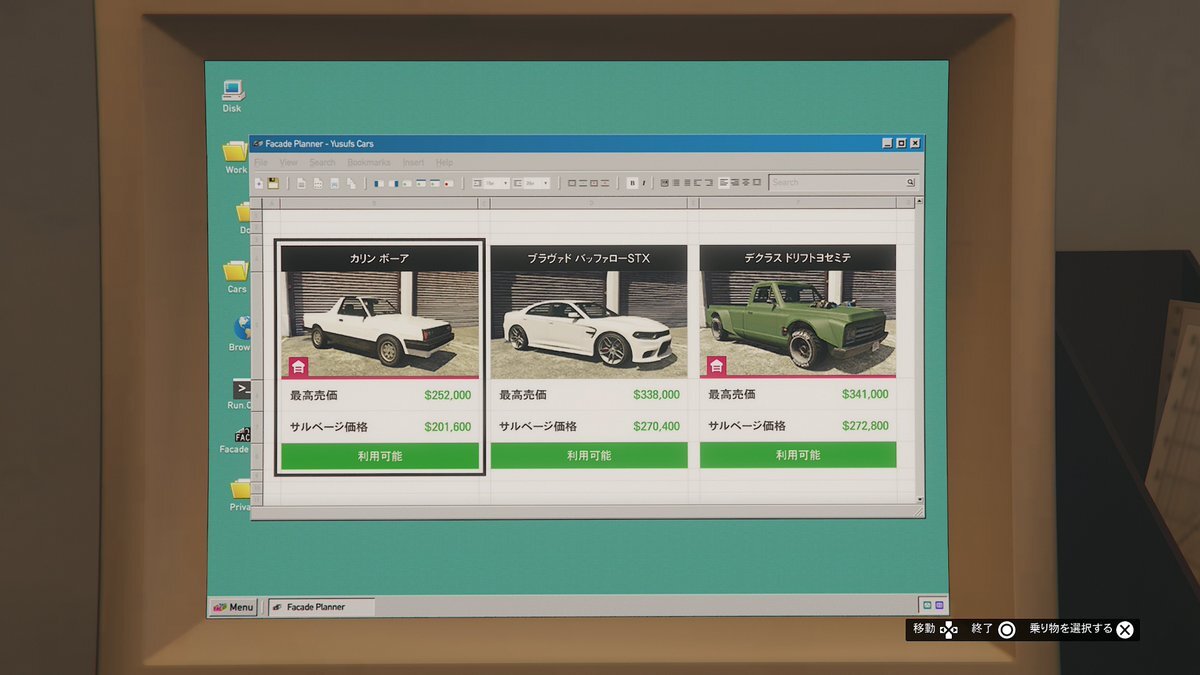Select the white バッファローSTX car thumbnail
The height and width of the screenshot is (675, 1200).
coord(589,324)
